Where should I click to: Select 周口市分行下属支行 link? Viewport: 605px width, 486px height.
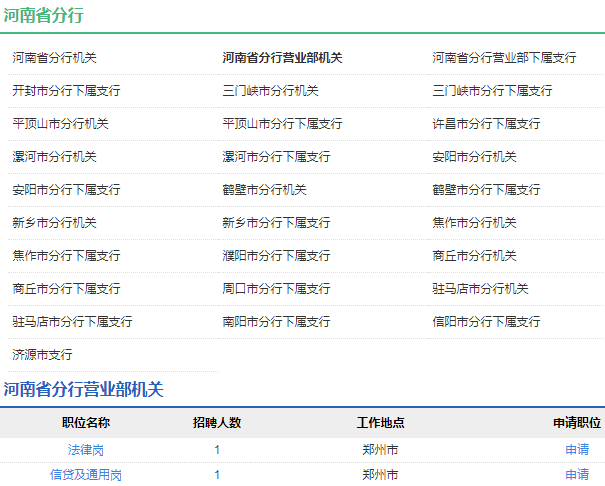tap(276, 289)
